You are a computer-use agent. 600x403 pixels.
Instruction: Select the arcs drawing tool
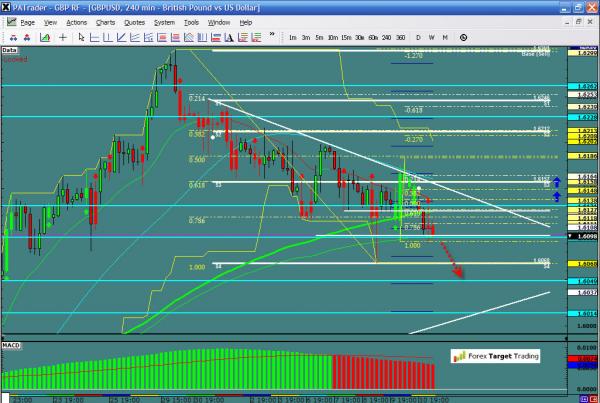(x=189, y=38)
